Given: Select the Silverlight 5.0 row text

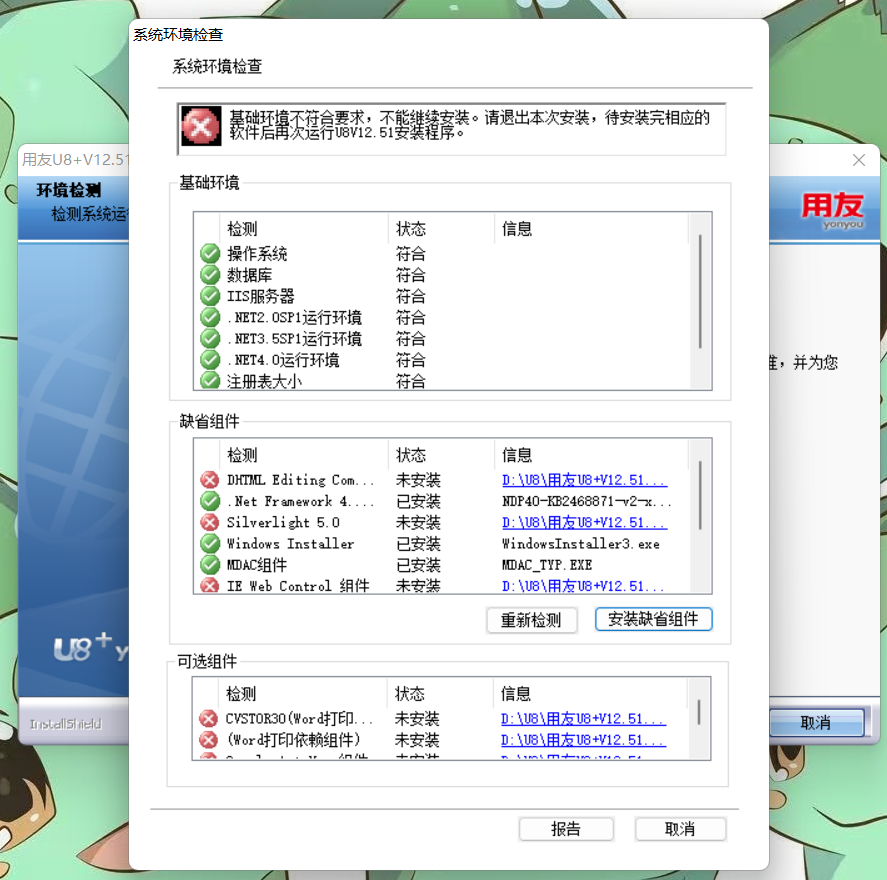Looking at the screenshot, I should [x=283, y=523].
